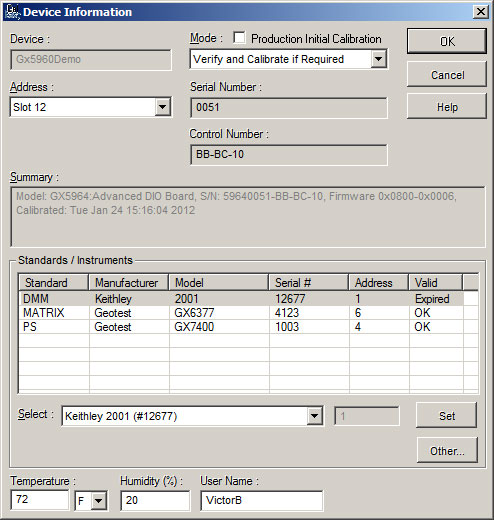Screen dimensions: 494x520
Task: Click the OK button
Action: [x=447, y=41]
